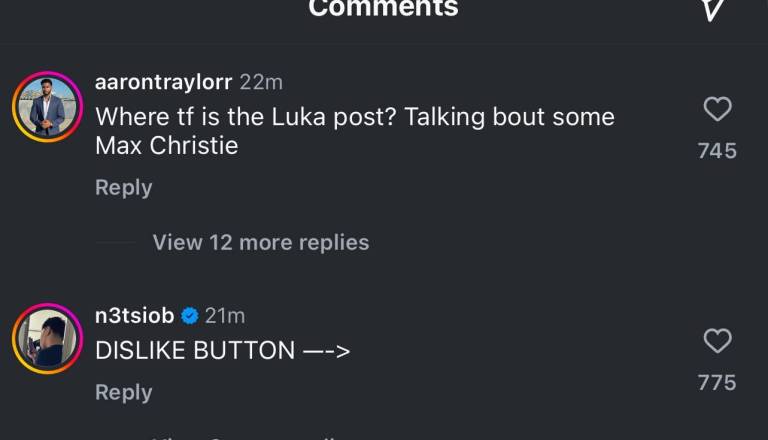Open n3tsiob's profile avatar

[47, 338]
